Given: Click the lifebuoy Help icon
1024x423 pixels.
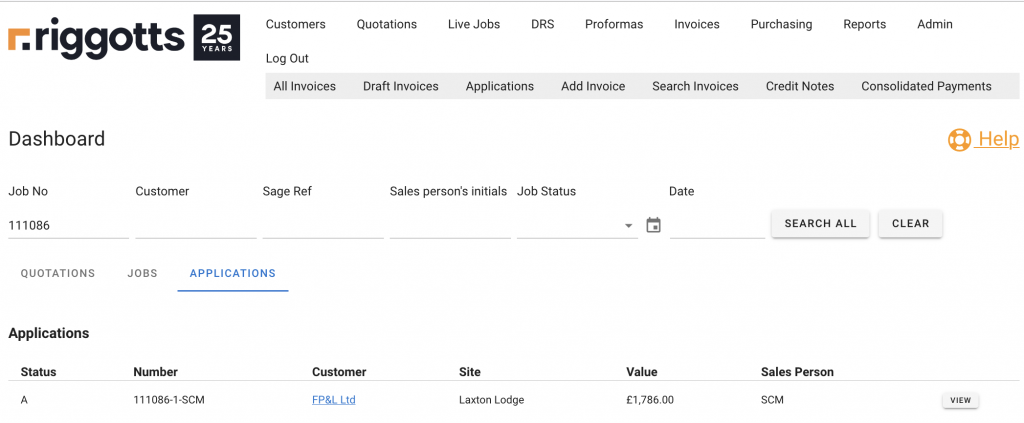Looking at the screenshot, I should (x=959, y=141).
